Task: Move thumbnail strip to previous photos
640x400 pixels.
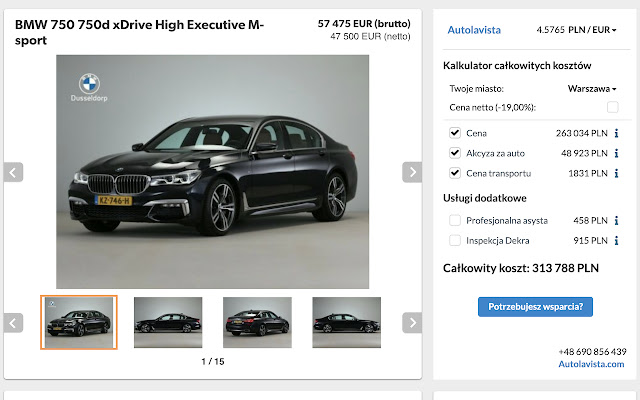Action: point(13,323)
